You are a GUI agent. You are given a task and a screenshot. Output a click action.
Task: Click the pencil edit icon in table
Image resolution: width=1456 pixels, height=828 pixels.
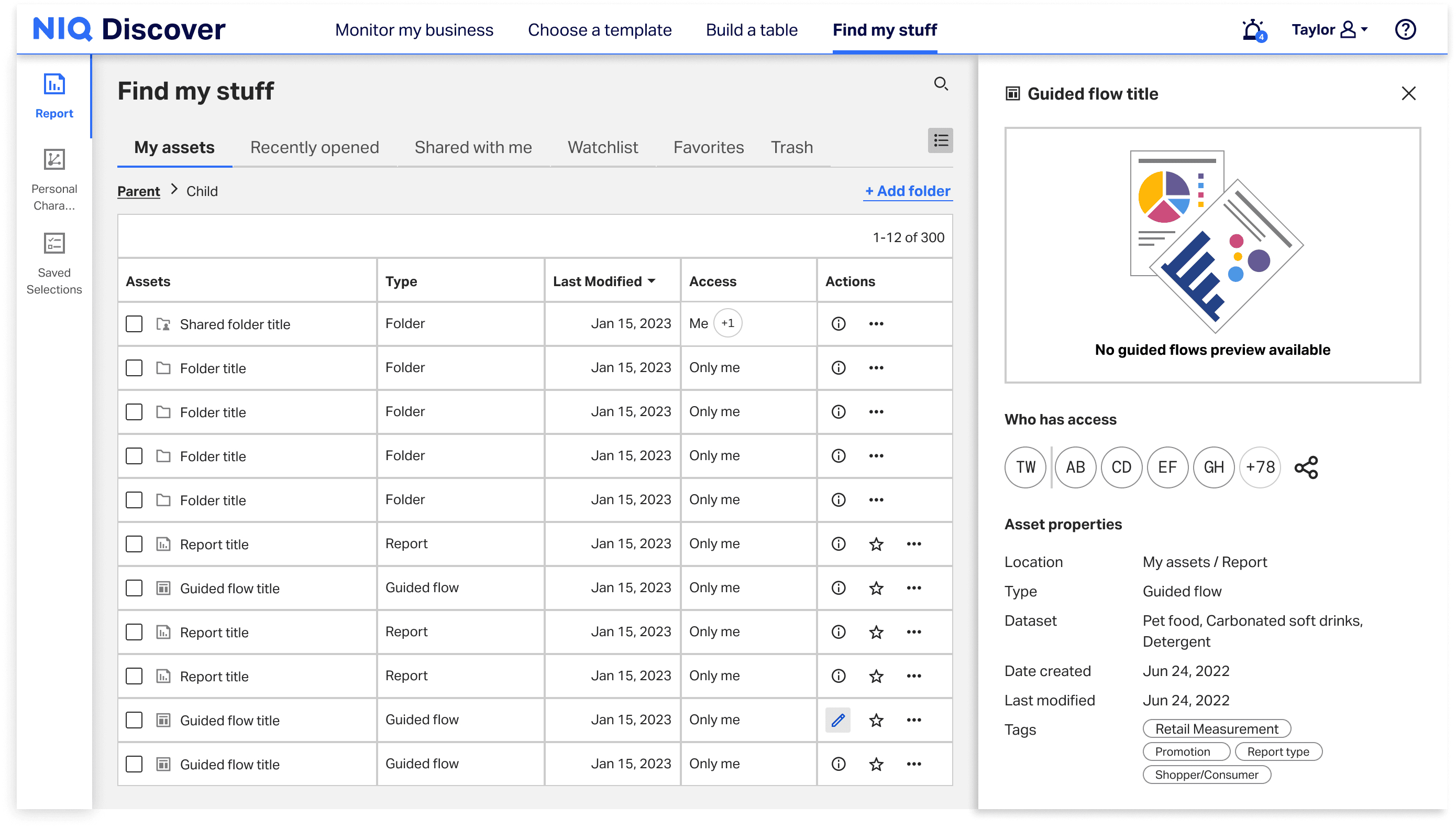[837, 720]
